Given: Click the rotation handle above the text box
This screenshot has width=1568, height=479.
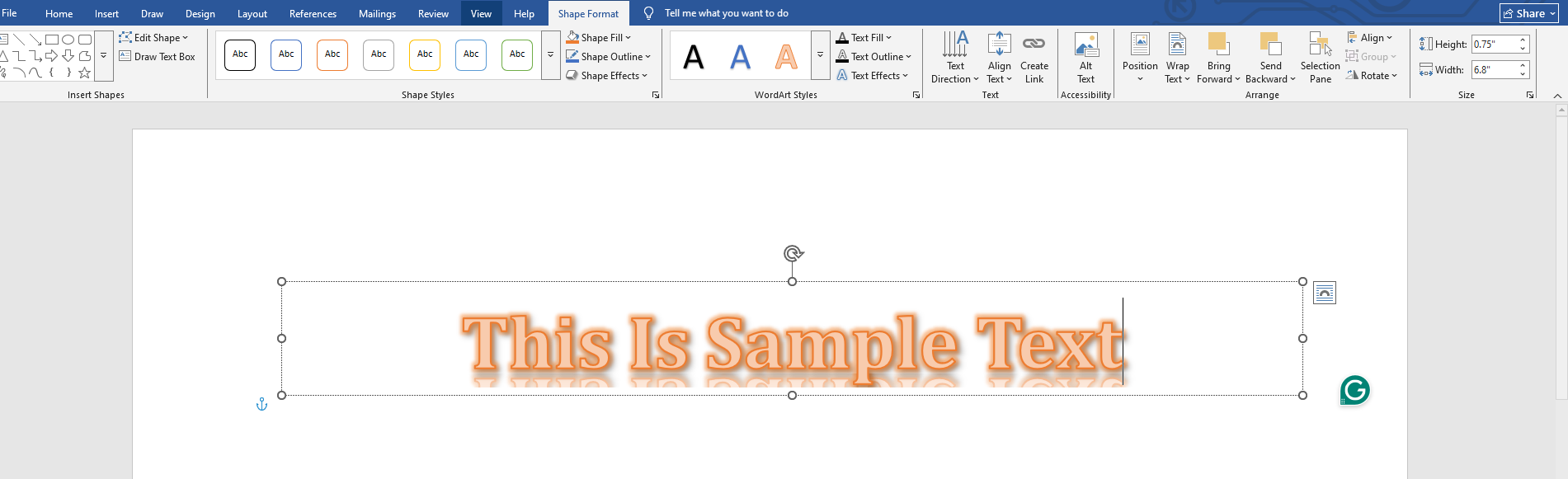Looking at the screenshot, I should [x=793, y=253].
